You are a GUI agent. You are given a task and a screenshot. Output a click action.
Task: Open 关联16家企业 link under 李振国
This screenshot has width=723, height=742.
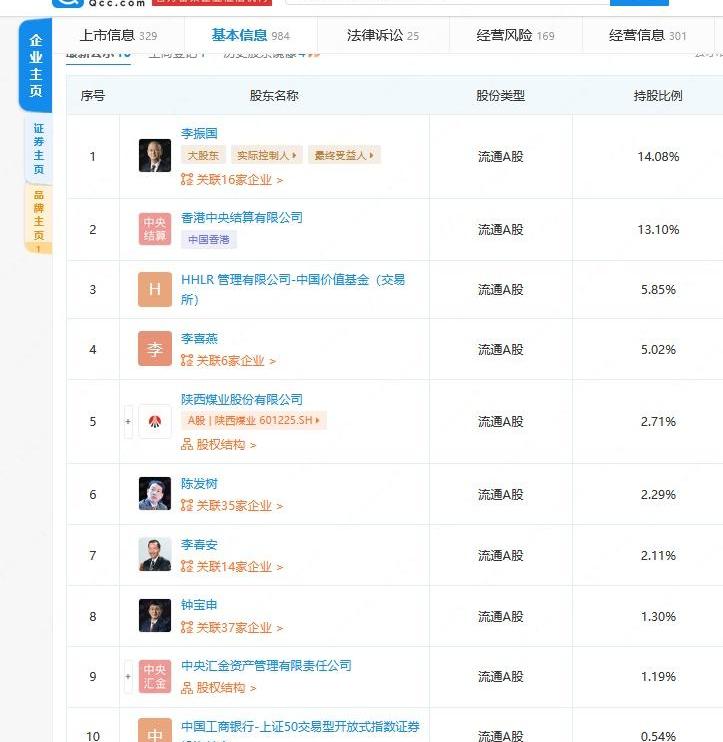coord(232,180)
